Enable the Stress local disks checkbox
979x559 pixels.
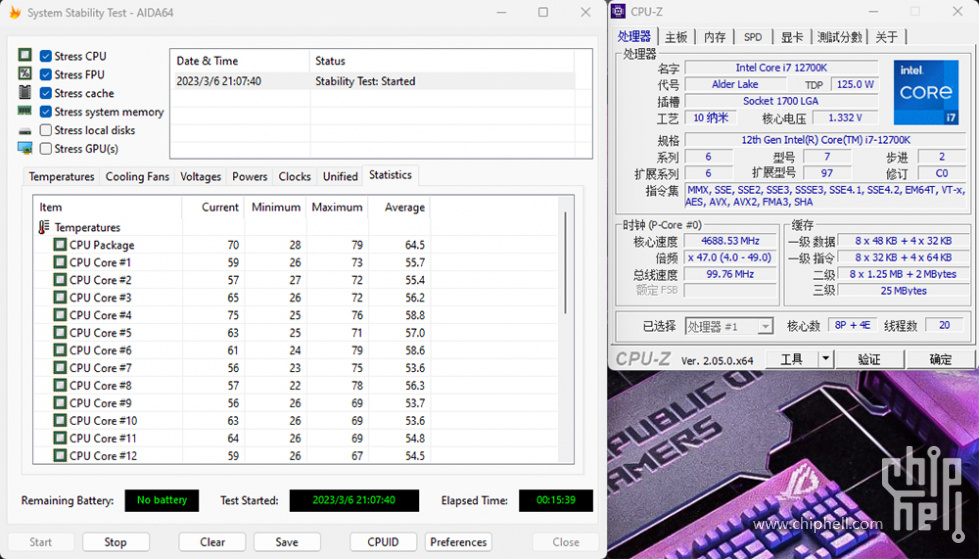46,130
